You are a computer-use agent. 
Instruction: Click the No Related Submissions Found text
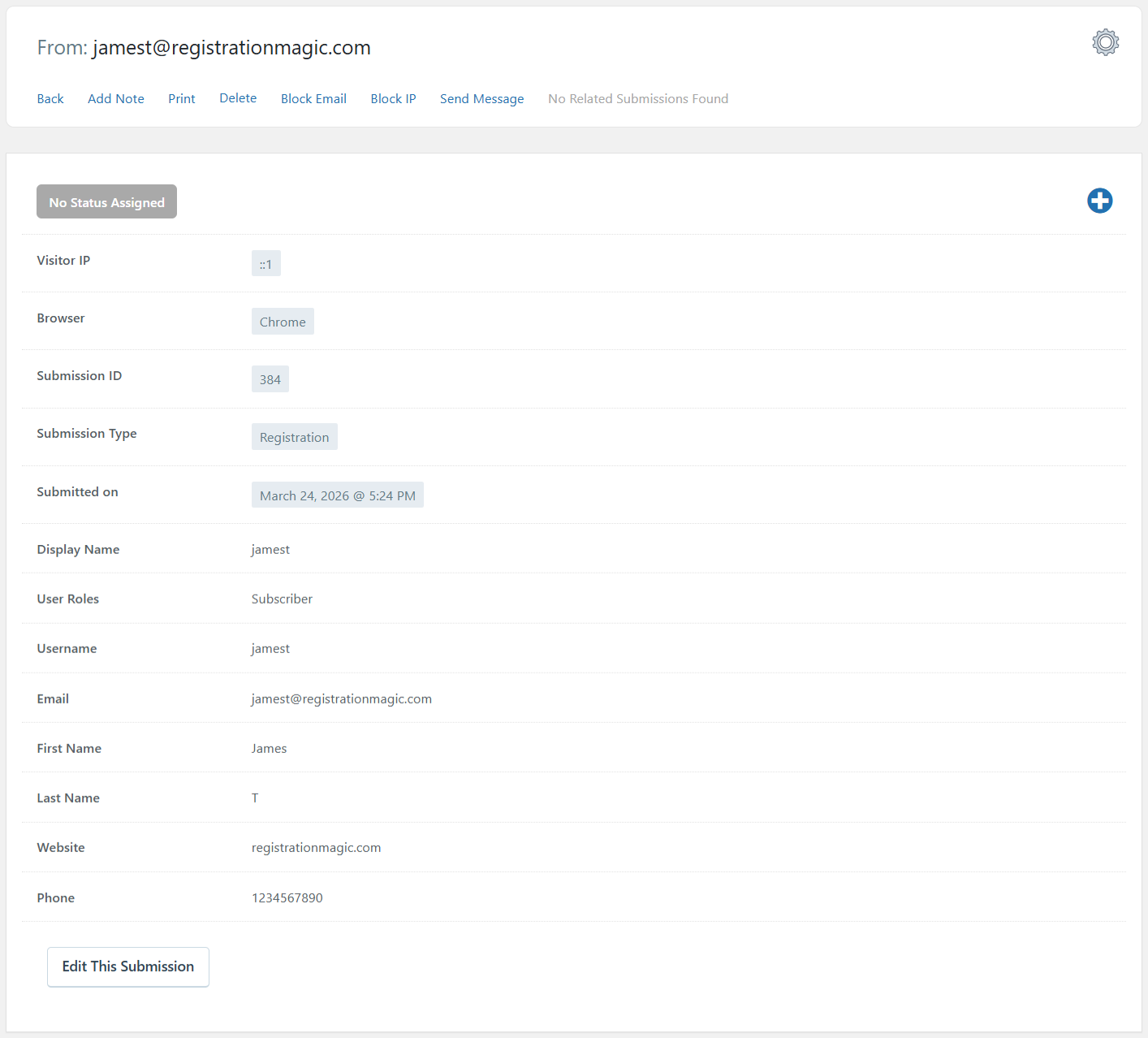pyautogui.click(x=637, y=99)
